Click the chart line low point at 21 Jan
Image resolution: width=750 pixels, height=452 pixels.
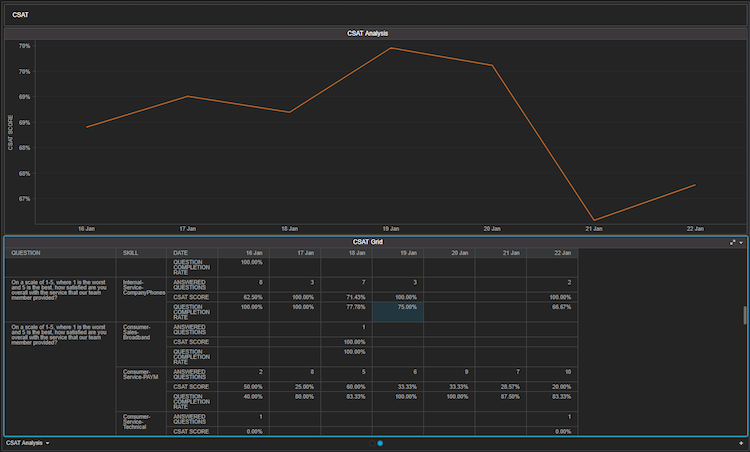[x=594, y=220]
